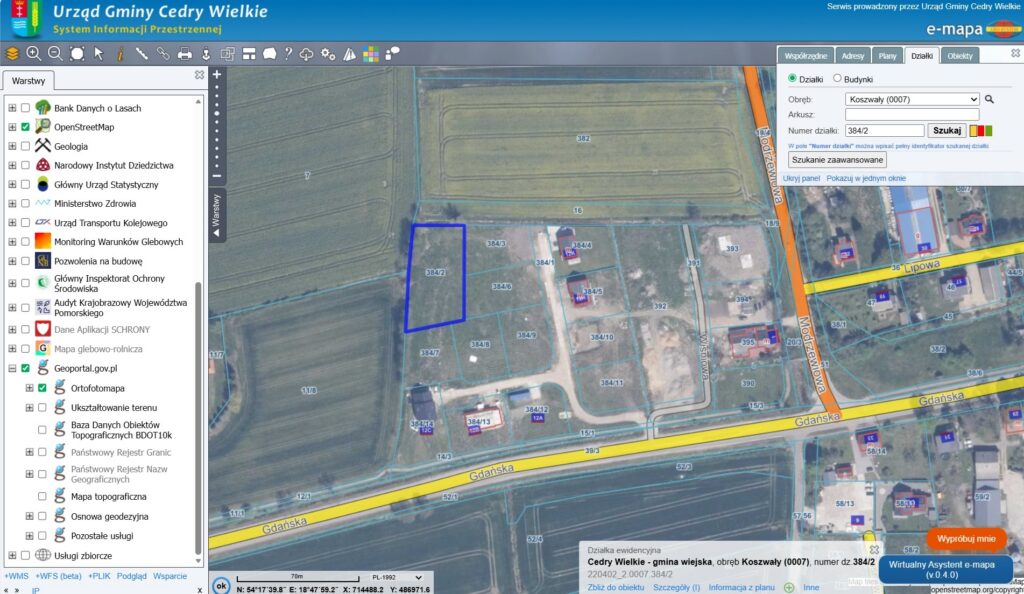Click the Numer działki input field
This screenshot has height=594, width=1024.
coord(884,131)
